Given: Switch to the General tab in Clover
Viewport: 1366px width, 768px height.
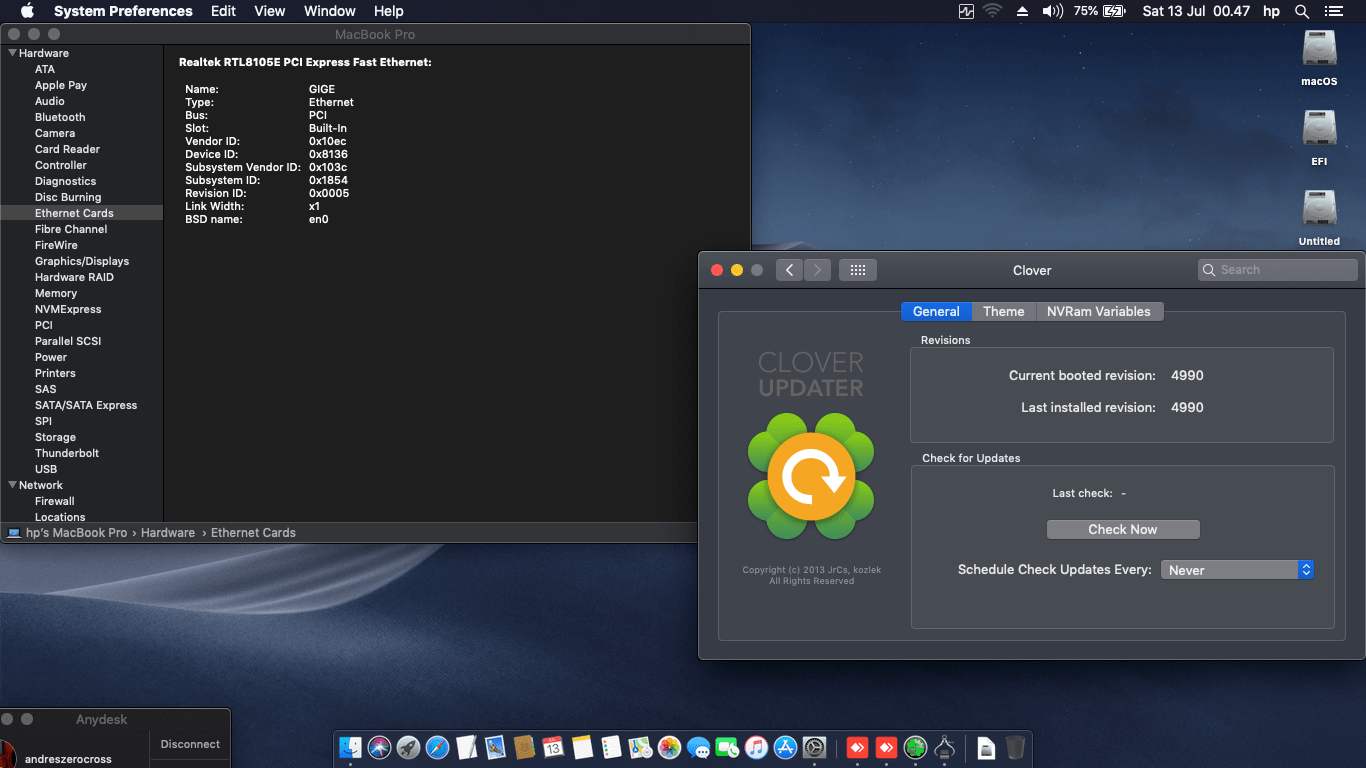Looking at the screenshot, I should (936, 312).
